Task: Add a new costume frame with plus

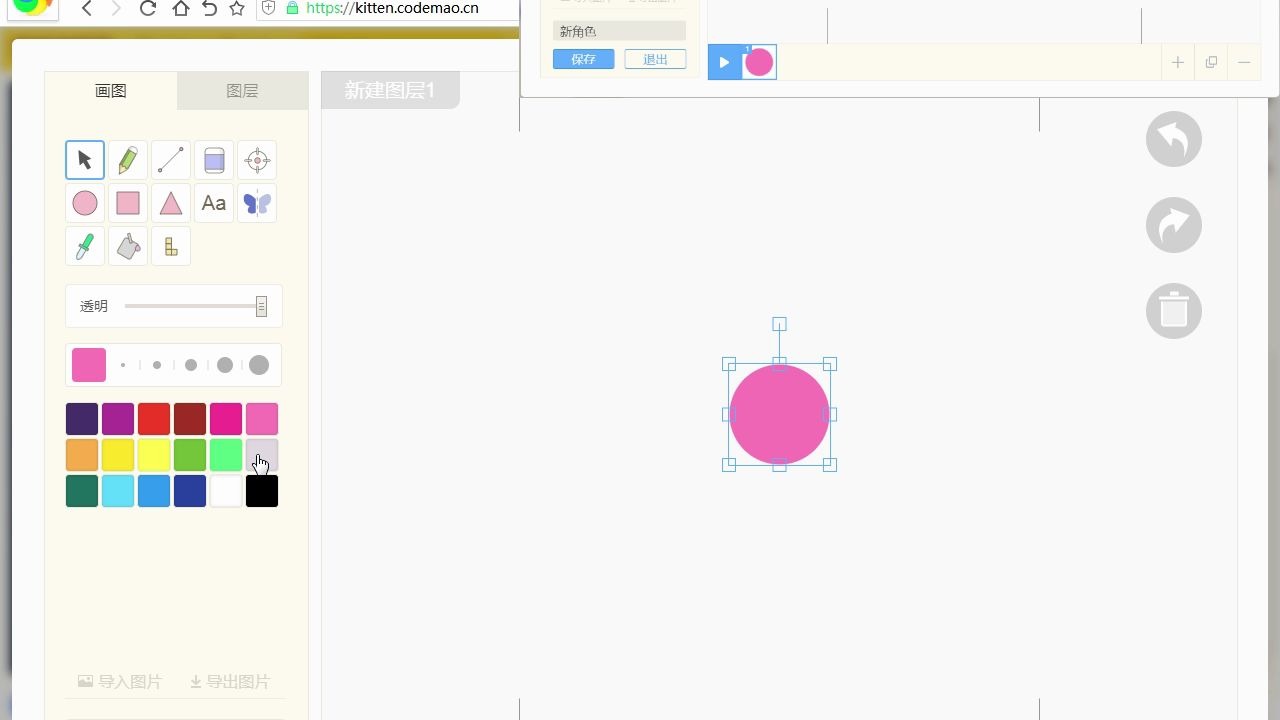Action: click(1178, 62)
